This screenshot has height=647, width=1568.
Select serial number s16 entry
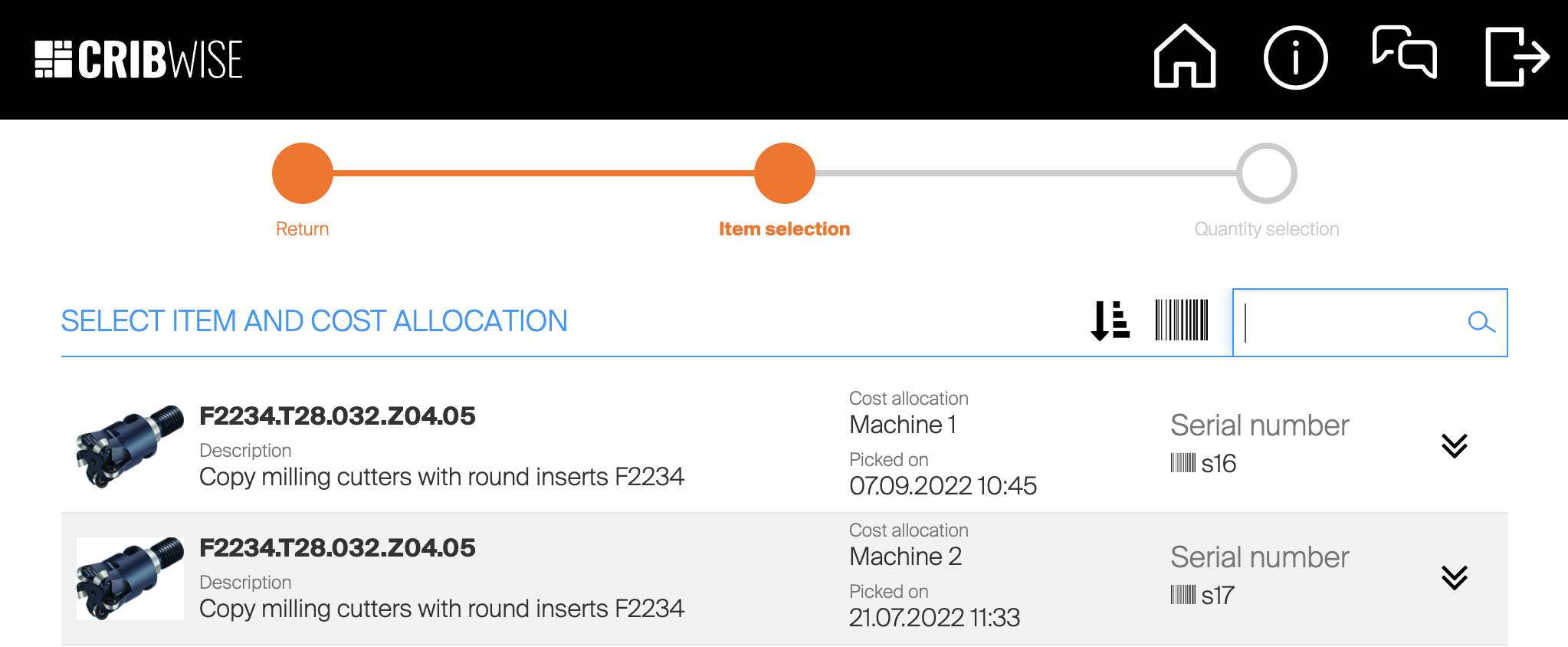[1205, 464]
